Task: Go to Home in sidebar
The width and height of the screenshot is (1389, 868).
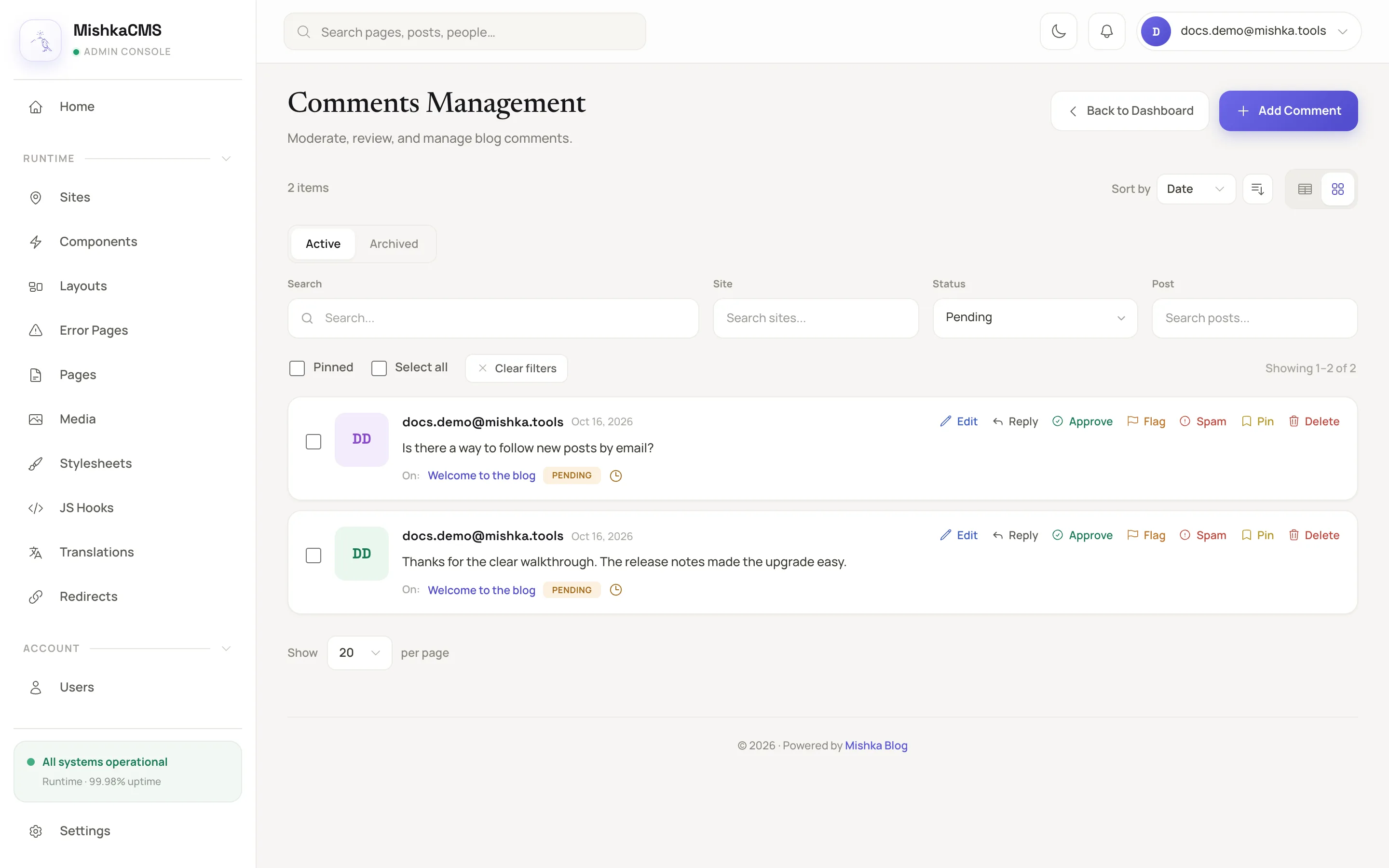Action: pyautogui.click(x=127, y=107)
